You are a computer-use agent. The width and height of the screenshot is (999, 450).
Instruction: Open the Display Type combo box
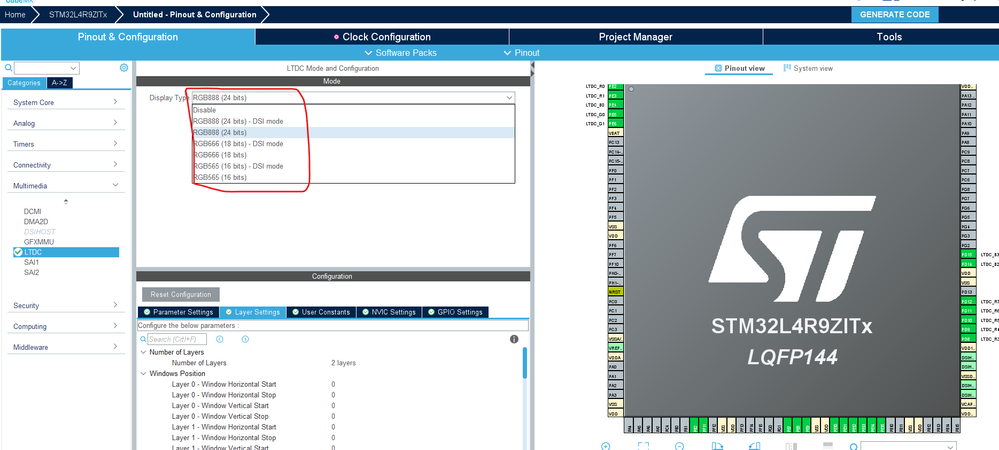[353, 98]
